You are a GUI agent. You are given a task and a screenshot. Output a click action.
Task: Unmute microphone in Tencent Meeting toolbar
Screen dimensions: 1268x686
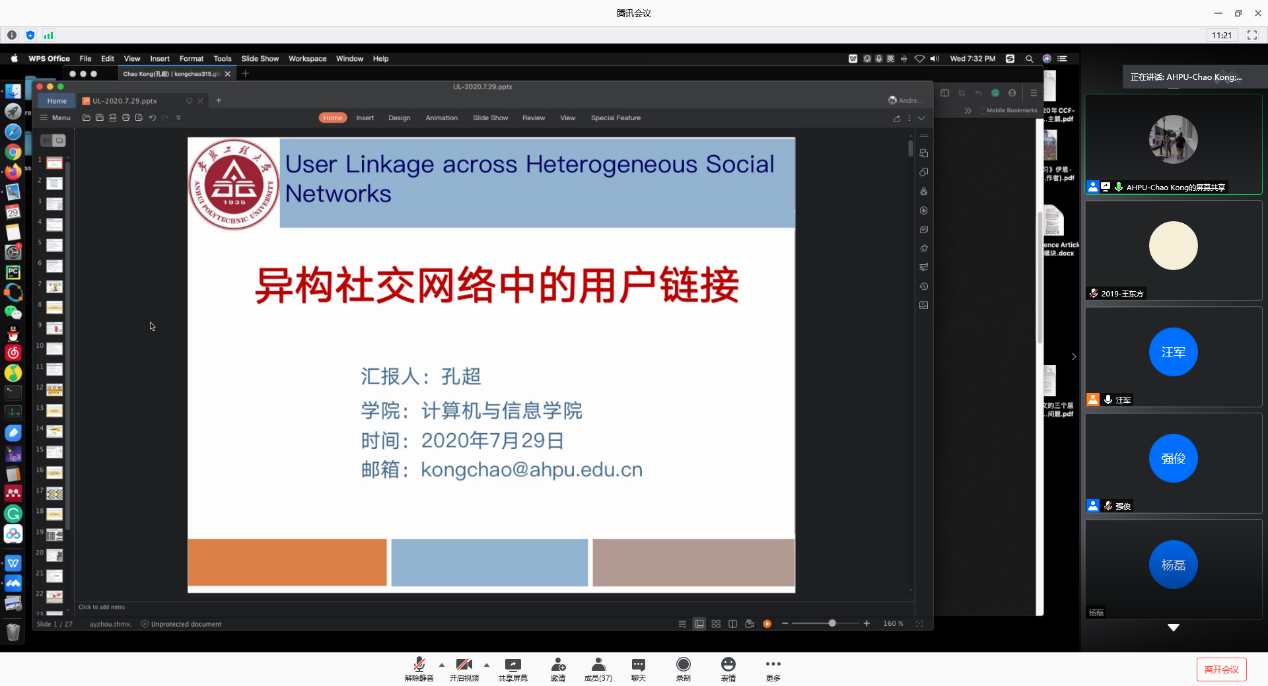[419, 666]
